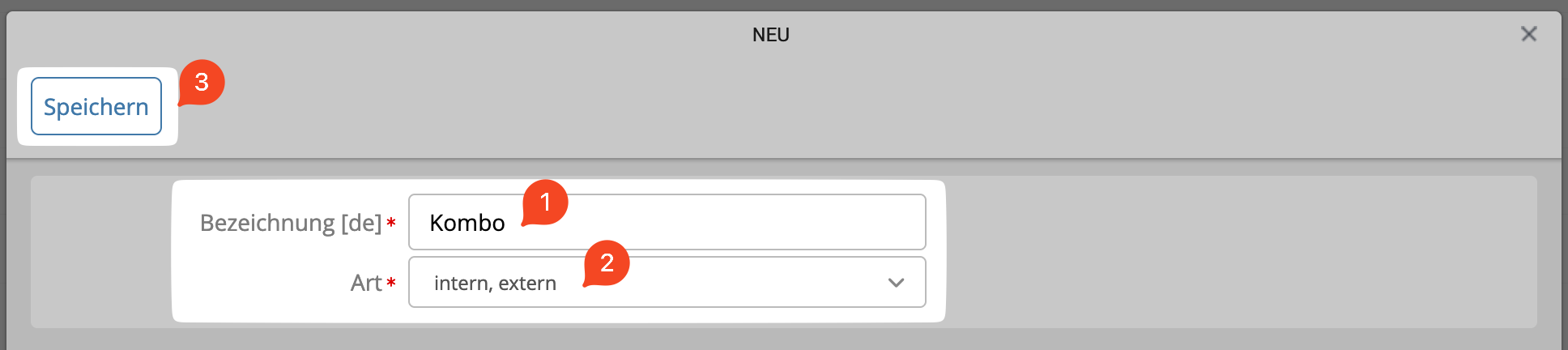Click the orange step badge numbered 3
The width and height of the screenshot is (1568, 350).
[x=202, y=82]
